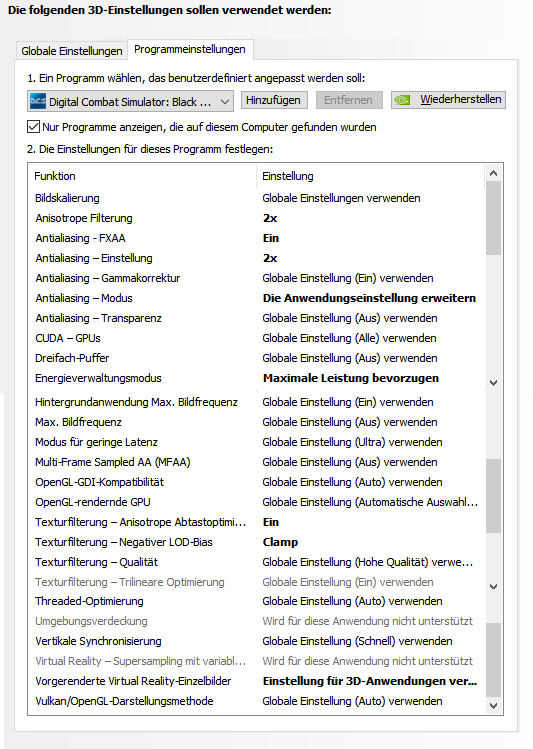The height and width of the screenshot is (749, 533).
Task: Select the Programmeinstellungen tab
Action: (x=190, y=49)
